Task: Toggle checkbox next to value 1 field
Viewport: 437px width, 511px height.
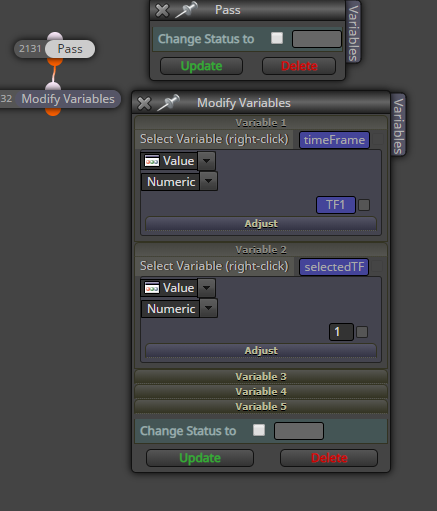Action: point(362,332)
